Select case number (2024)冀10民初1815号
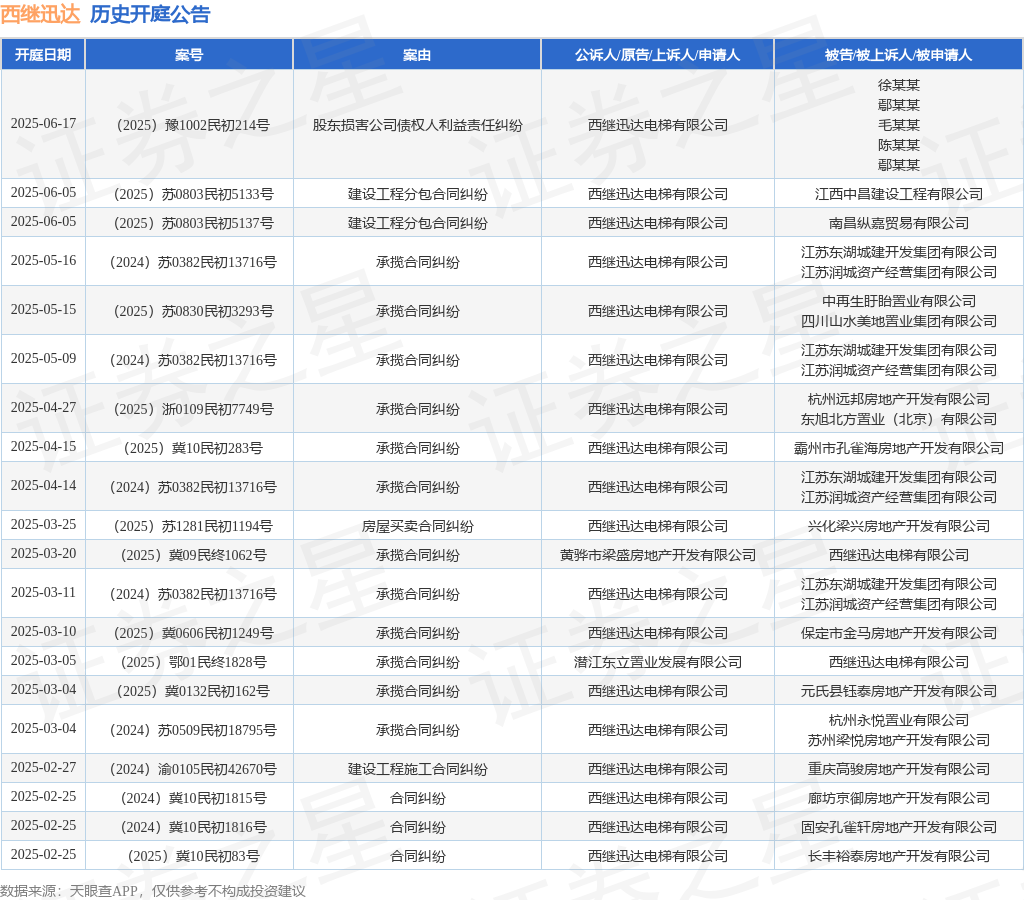Viewport: 1024px width, 900px height. 189,798
